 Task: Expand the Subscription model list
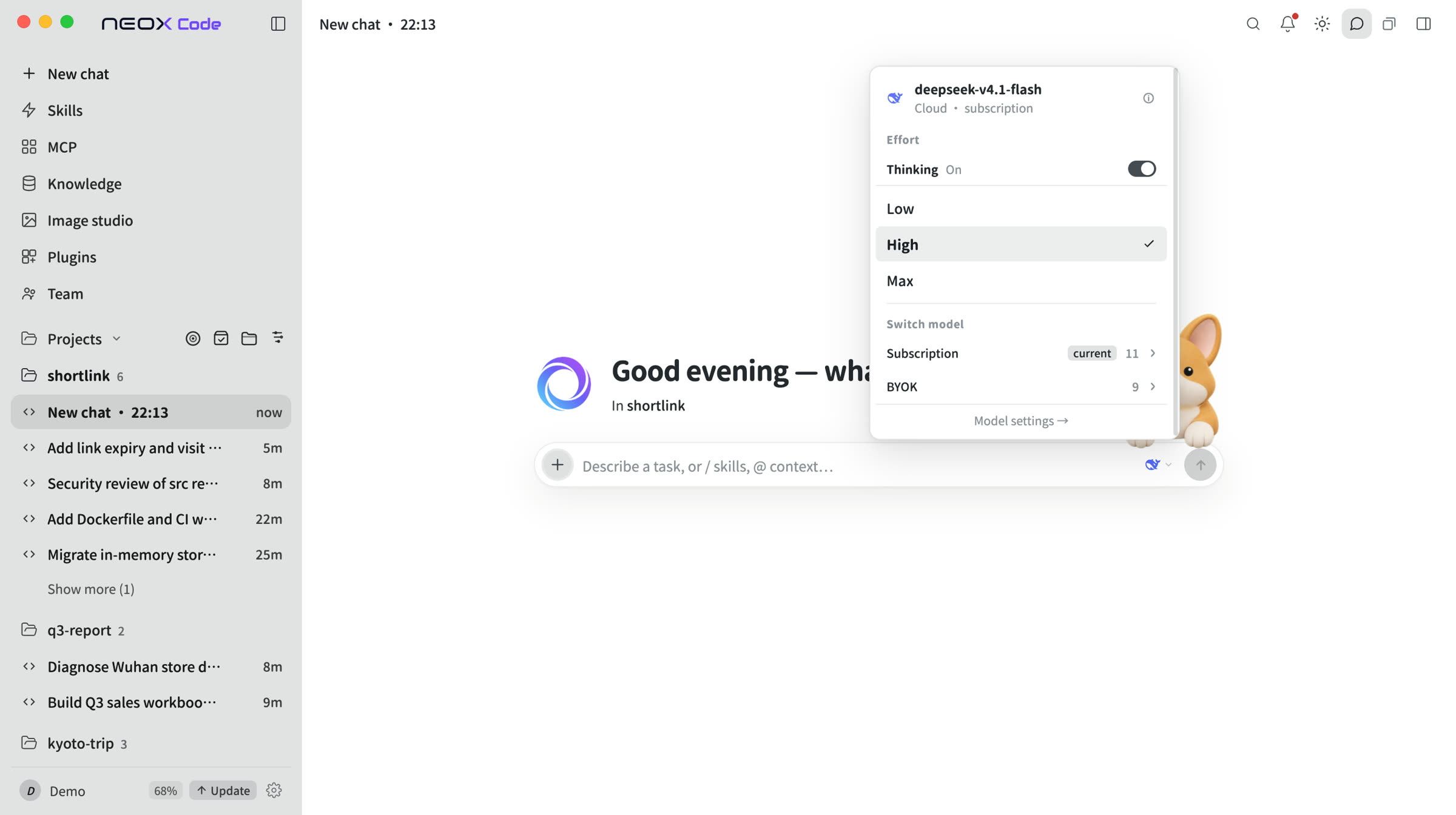pyautogui.click(x=1021, y=353)
